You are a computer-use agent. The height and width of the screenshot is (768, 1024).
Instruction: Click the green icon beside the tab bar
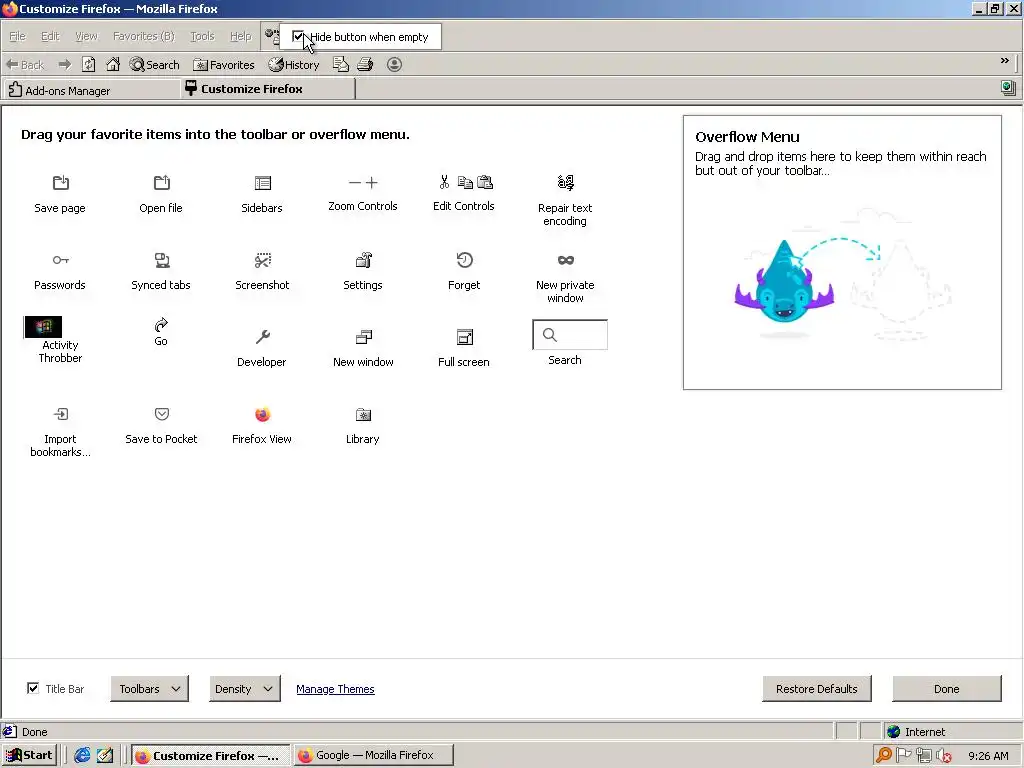click(x=1008, y=88)
